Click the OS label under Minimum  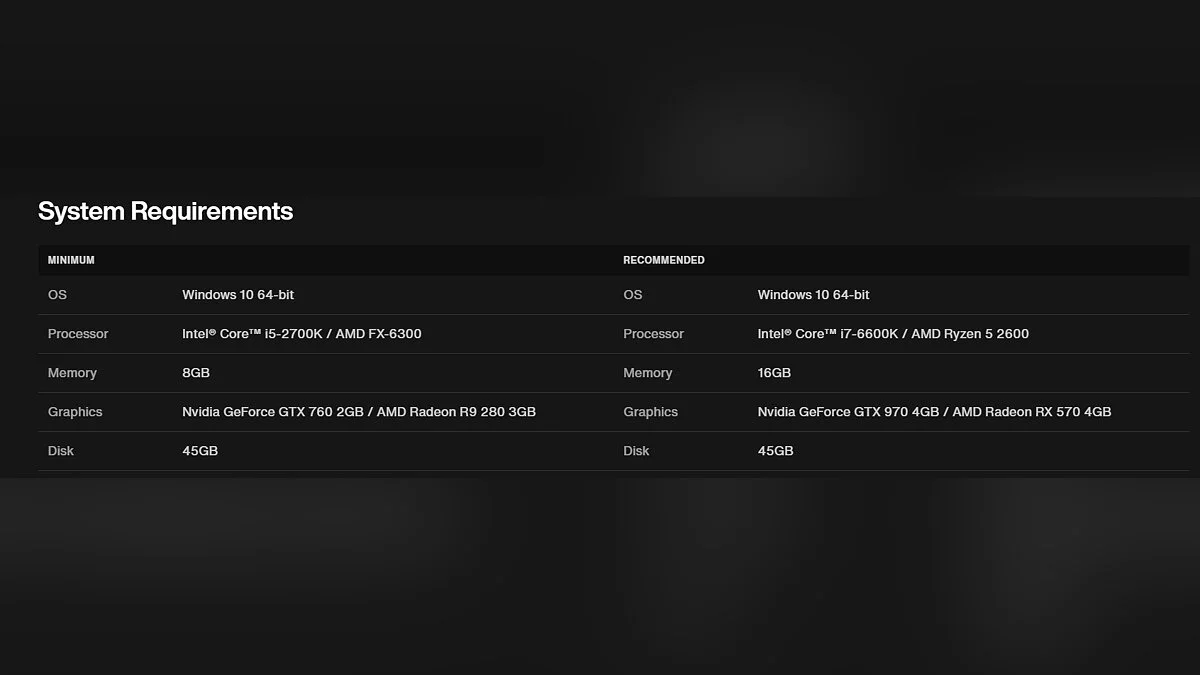(57, 295)
